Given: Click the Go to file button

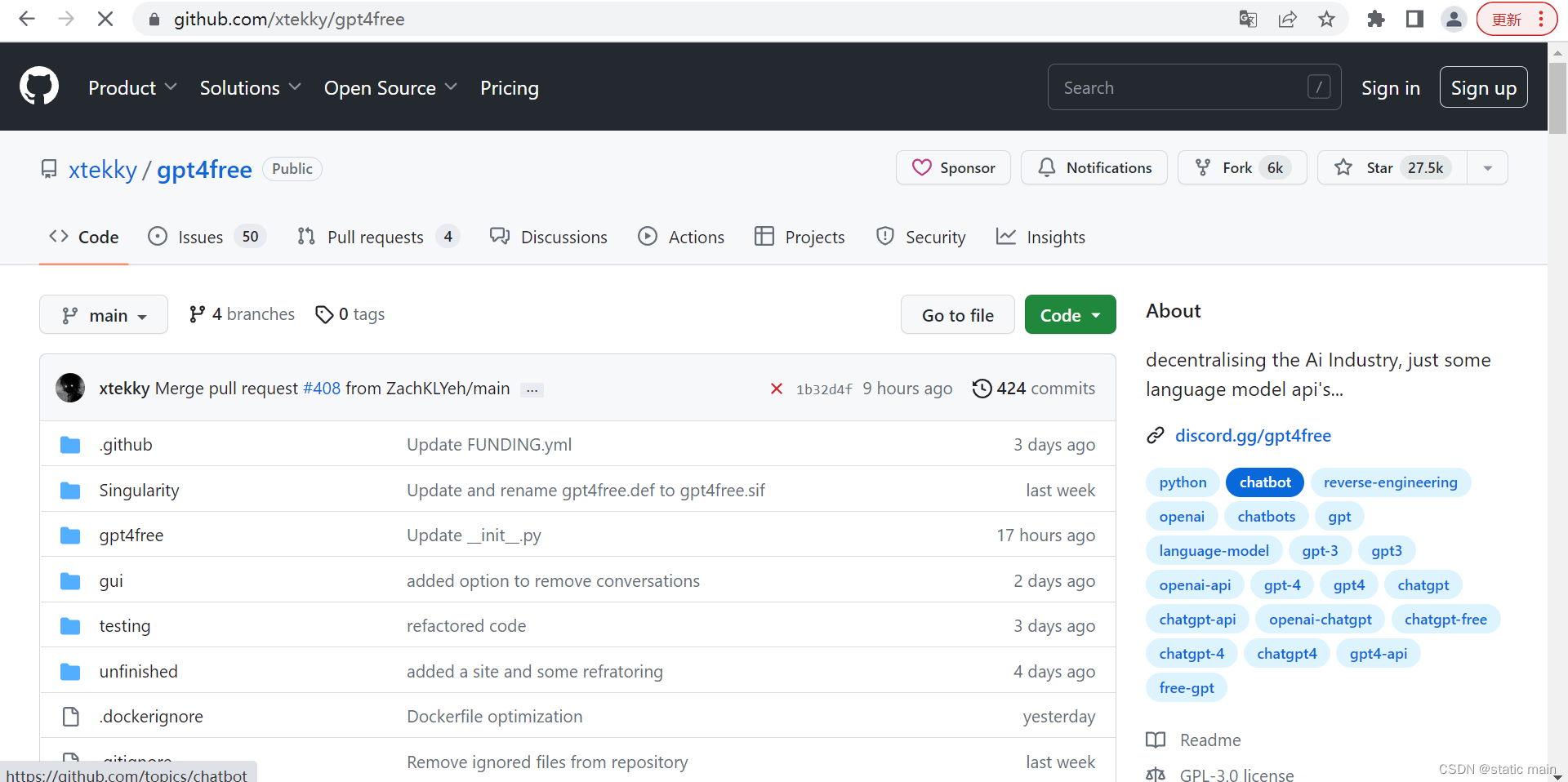Looking at the screenshot, I should pos(957,314).
